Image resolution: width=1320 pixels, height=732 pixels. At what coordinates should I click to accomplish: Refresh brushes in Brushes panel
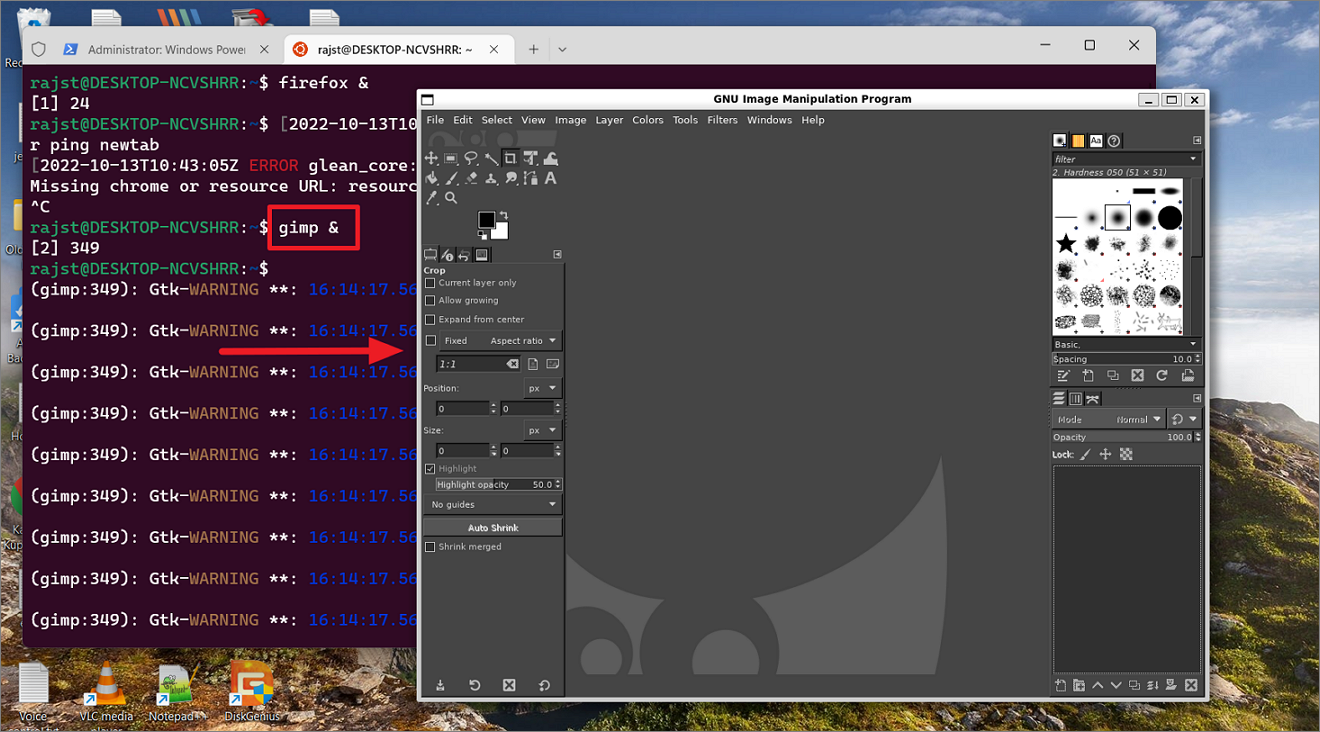1162,376
